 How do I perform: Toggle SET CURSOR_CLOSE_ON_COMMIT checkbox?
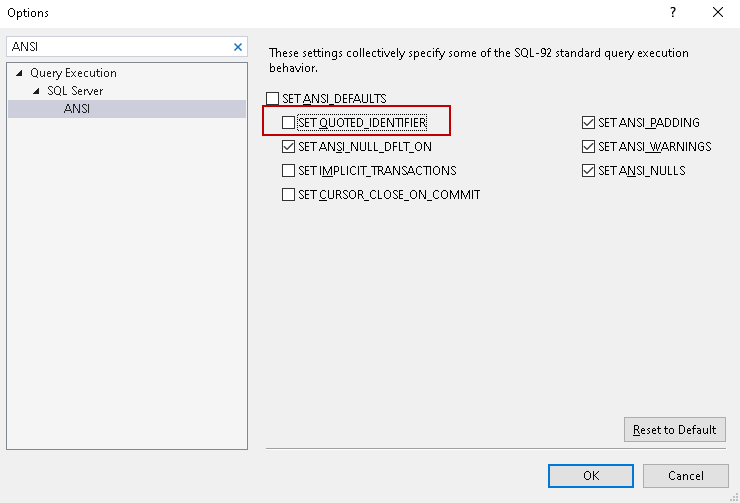(289, 194)
